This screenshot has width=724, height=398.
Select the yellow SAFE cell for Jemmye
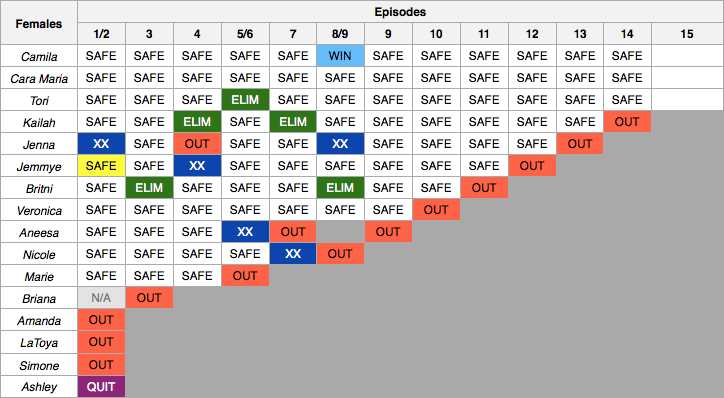101,166
